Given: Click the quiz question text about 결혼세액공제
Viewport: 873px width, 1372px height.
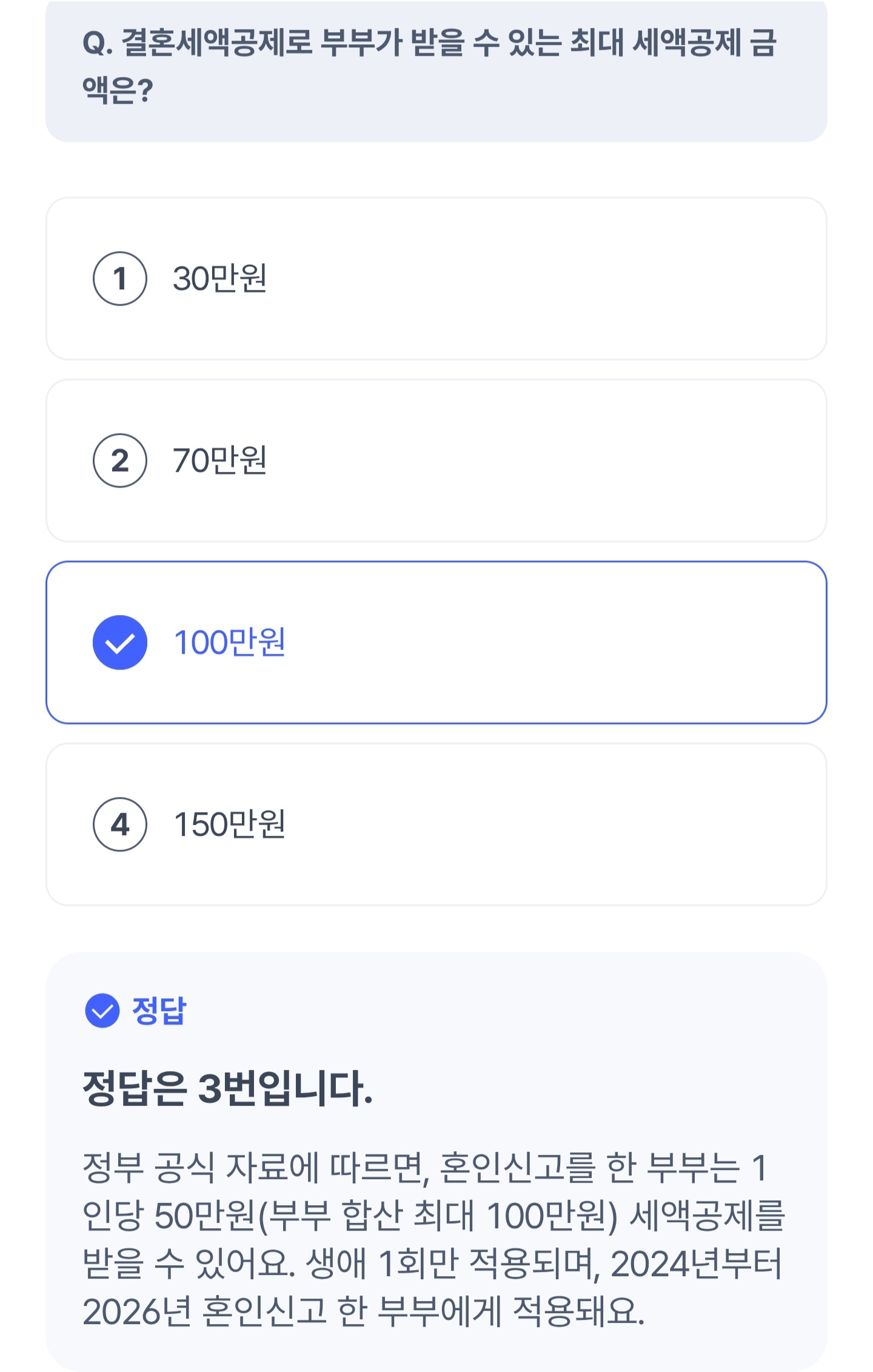Looking at the screenshot, I should click(429, 44).
